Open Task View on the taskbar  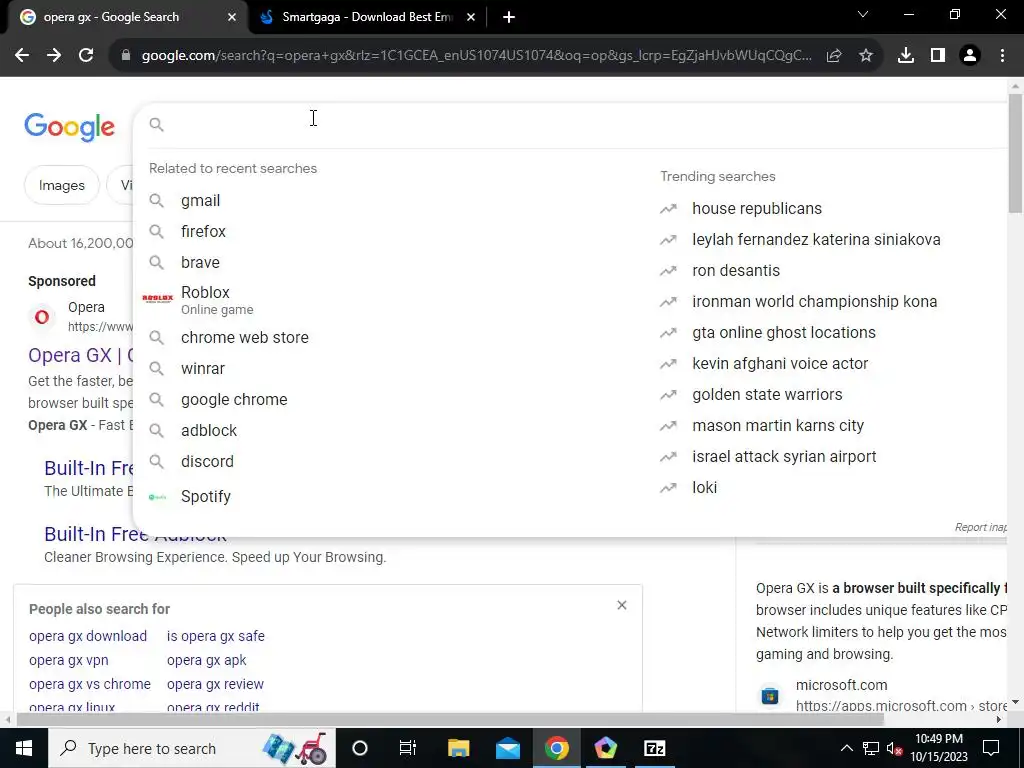coord(408,748)
